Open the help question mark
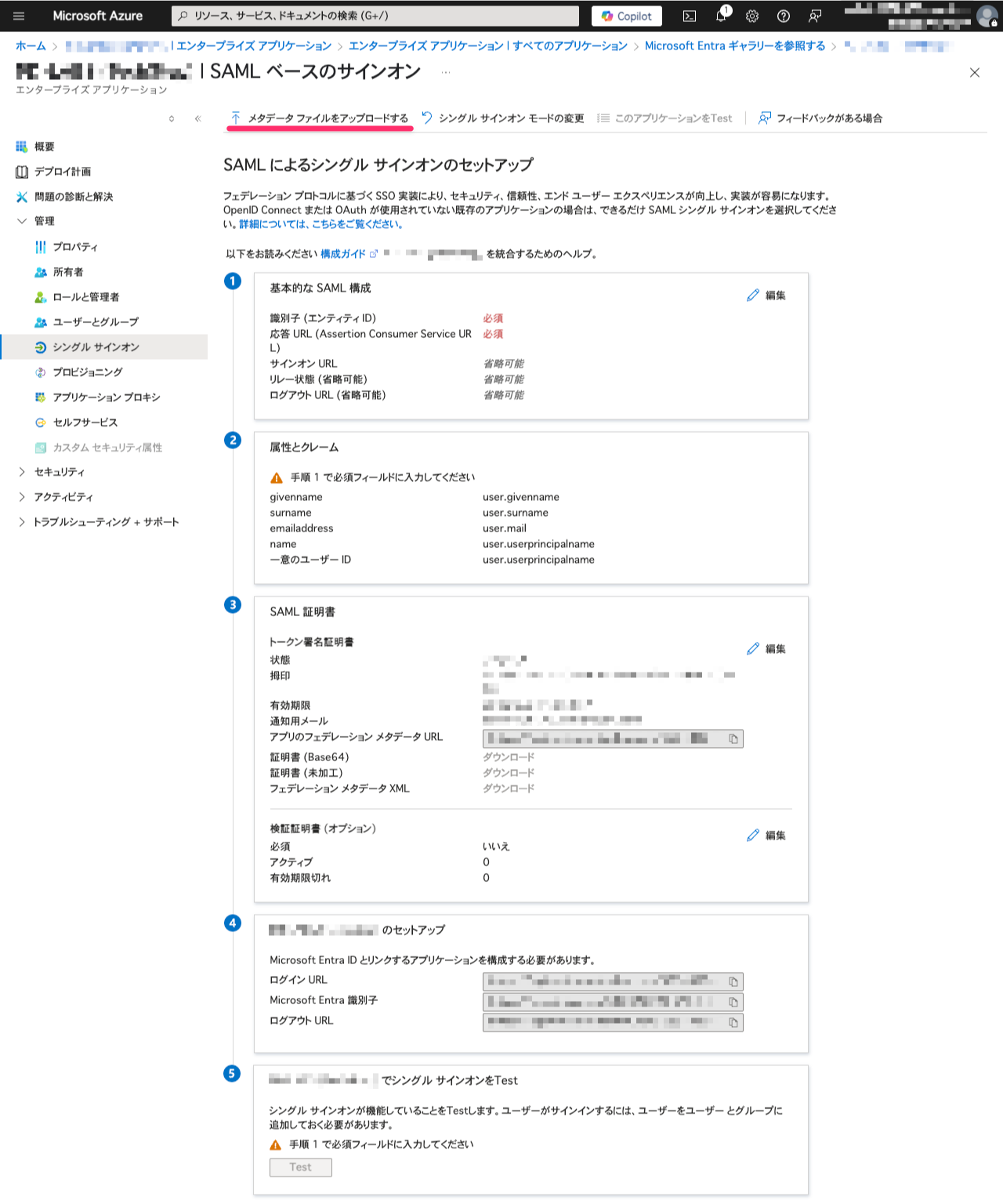The width and height of the screenshot is (1003, 1204). pos(784,16)
